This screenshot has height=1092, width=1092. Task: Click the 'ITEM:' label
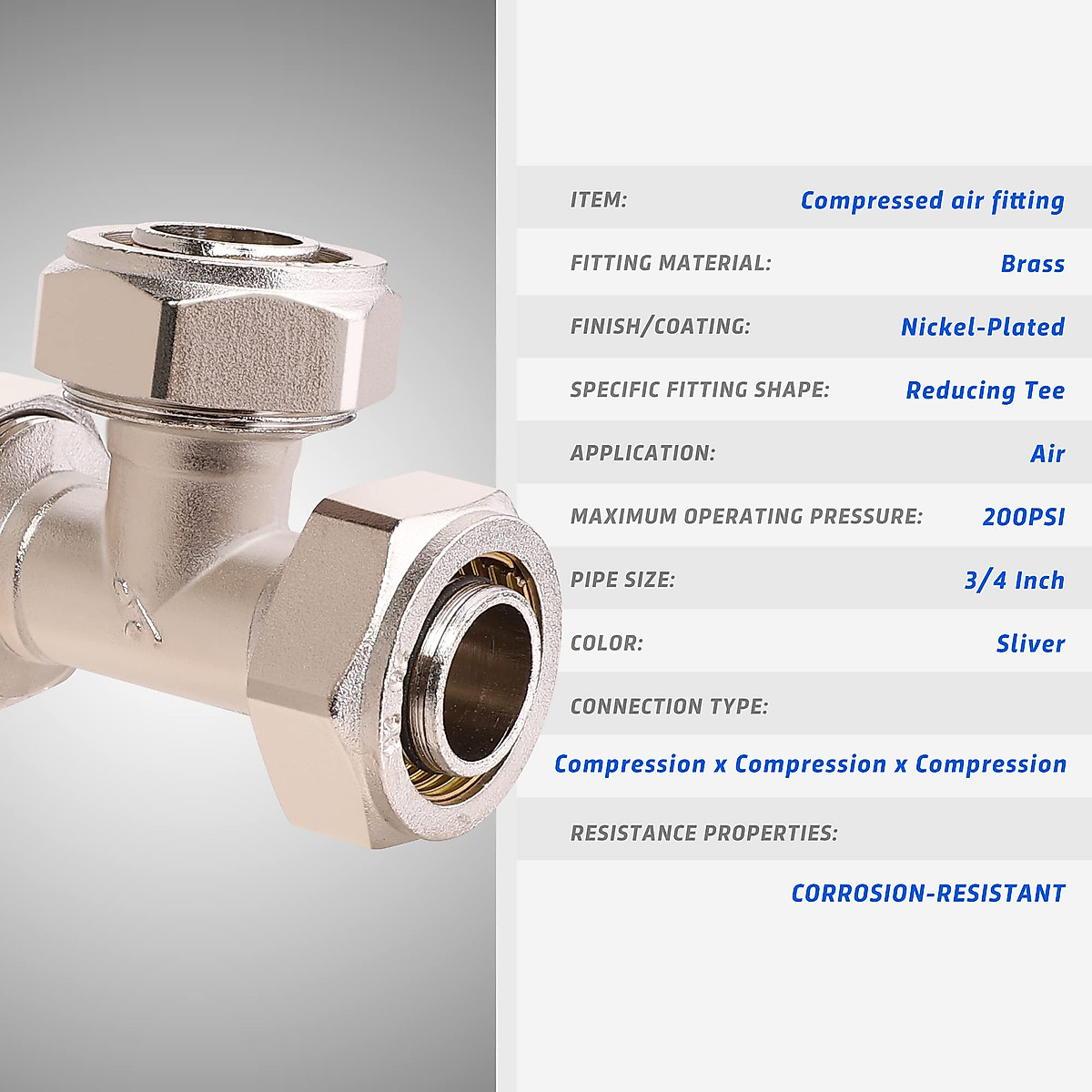point(598,199)
